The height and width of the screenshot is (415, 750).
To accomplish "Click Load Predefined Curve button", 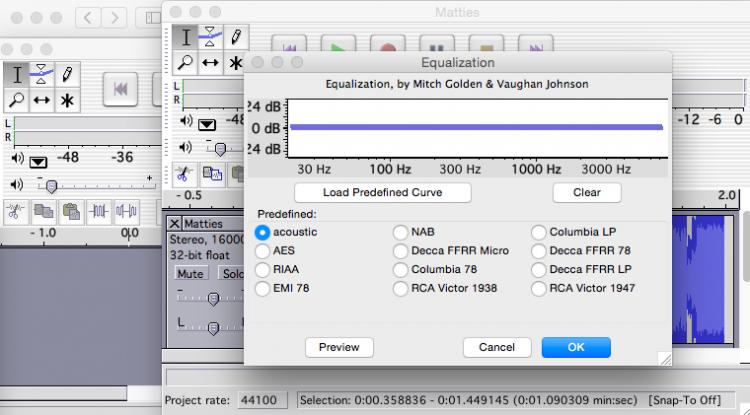I will [383, 193].
